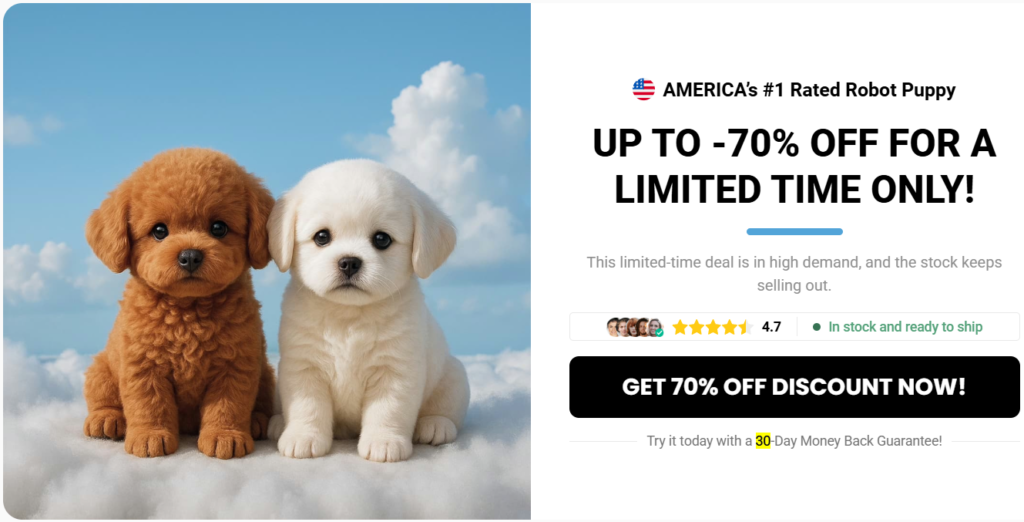Click the yellow highlighted 30 in guarantee text
This screenshot has width=1024, height=522.
pyautogui.click(x=763, y=440)
